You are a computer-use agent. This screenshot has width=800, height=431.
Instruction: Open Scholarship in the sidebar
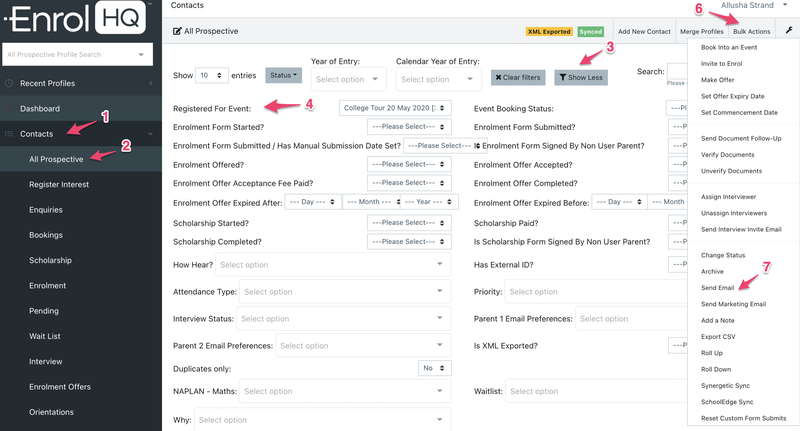51,260
